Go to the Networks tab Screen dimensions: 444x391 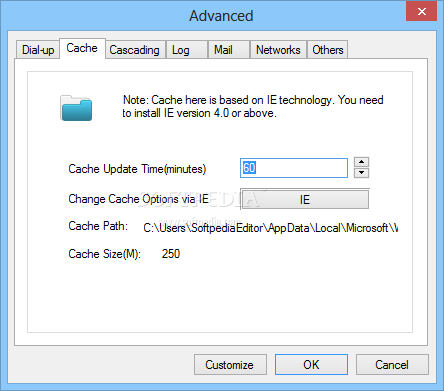pyautogui.click(x=278, y=50)
